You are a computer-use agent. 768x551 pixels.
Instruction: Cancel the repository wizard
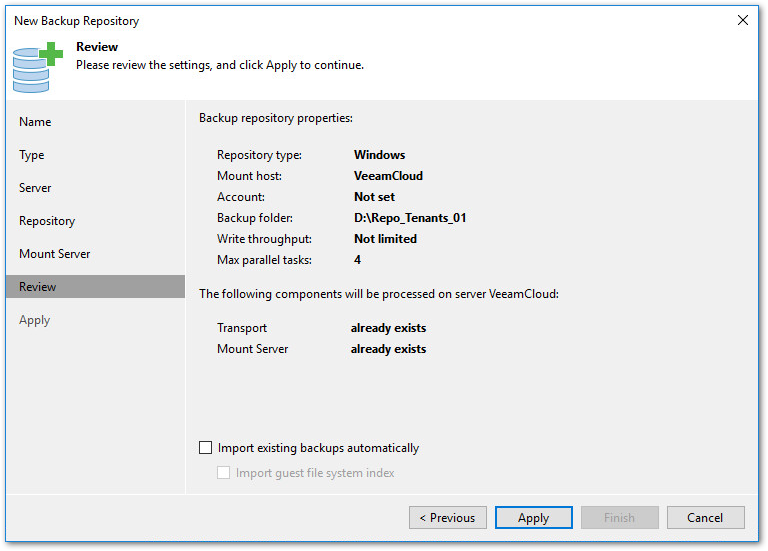[706, 518]
